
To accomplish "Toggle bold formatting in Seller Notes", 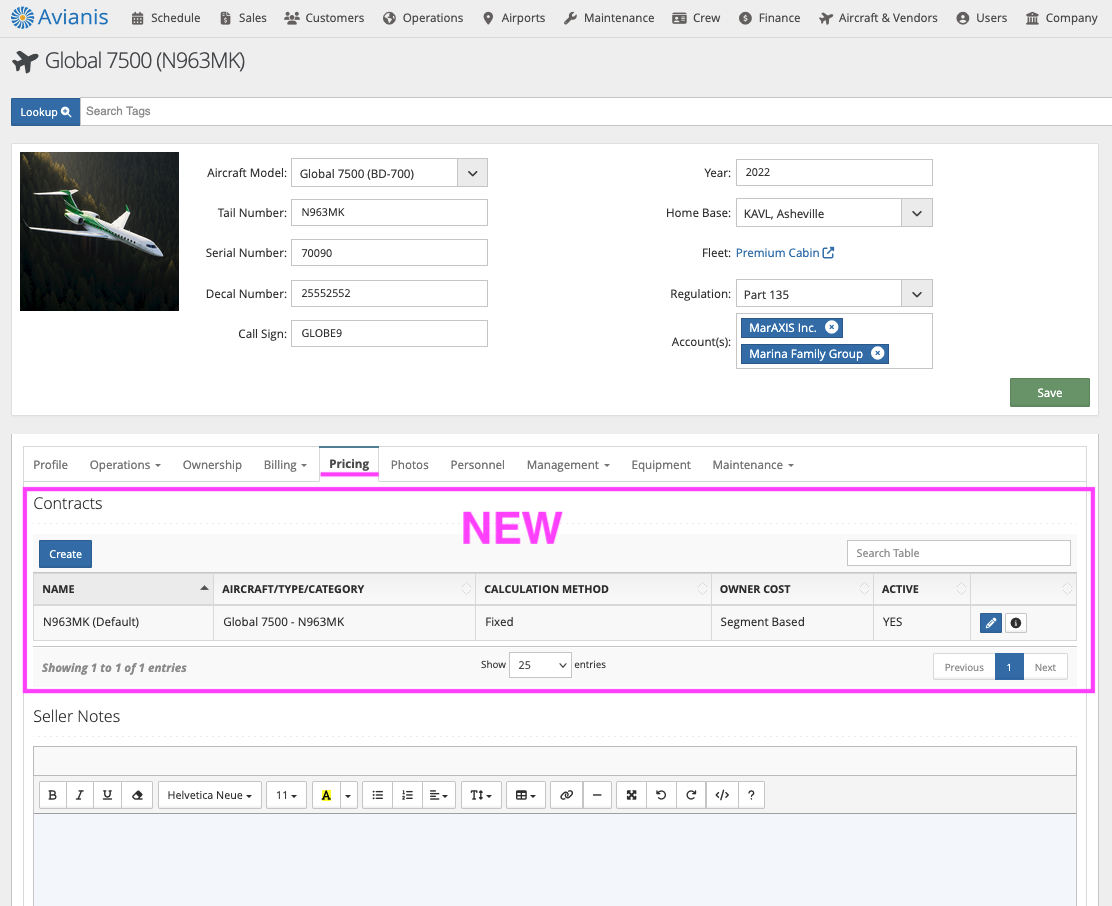I will pyautogui.click(x=52, y=795).
